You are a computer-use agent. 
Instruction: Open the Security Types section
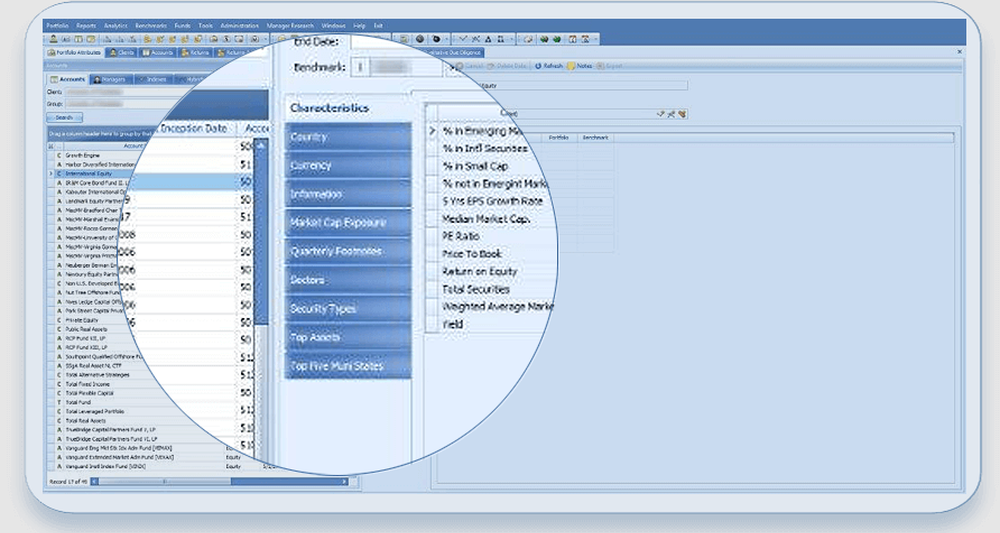(x=348, y=309)
